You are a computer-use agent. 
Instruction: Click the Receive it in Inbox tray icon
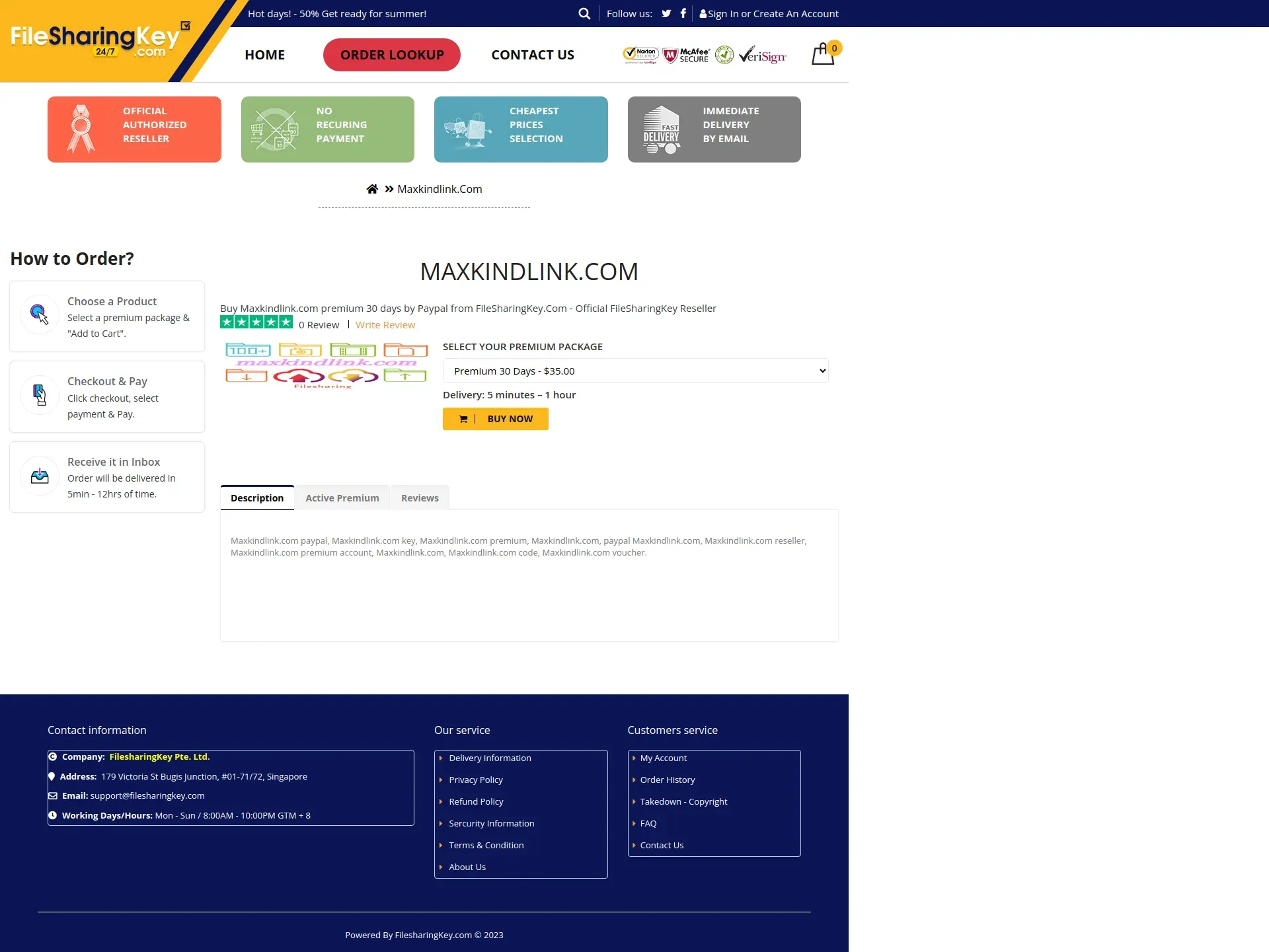[x=40, y=476]
